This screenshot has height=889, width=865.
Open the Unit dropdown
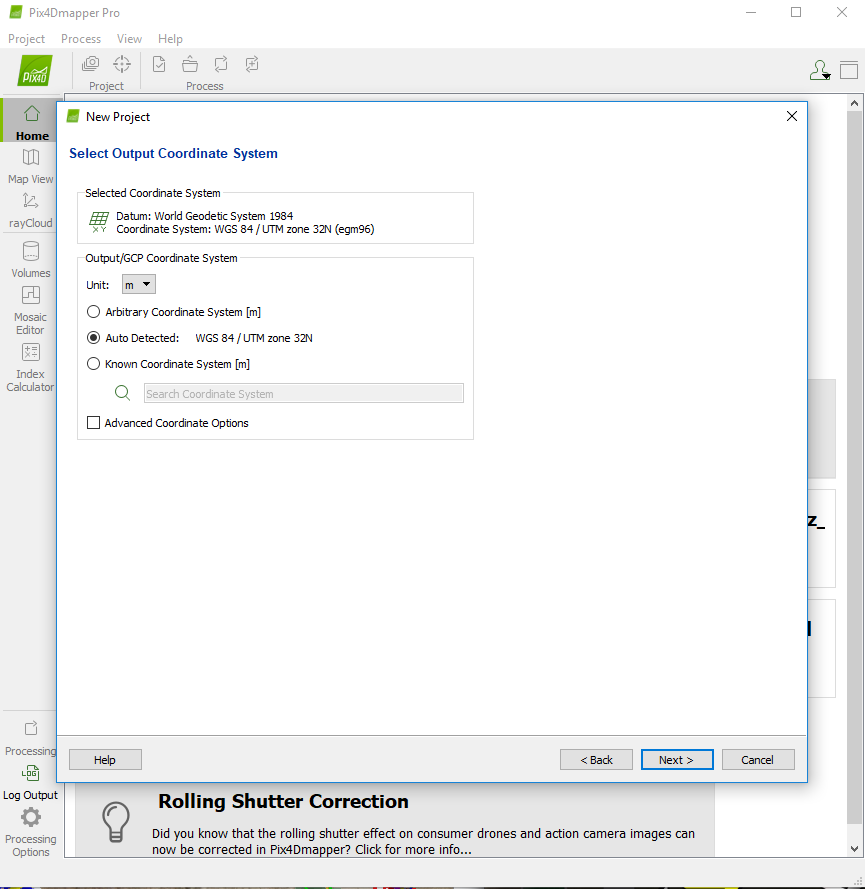139,285
